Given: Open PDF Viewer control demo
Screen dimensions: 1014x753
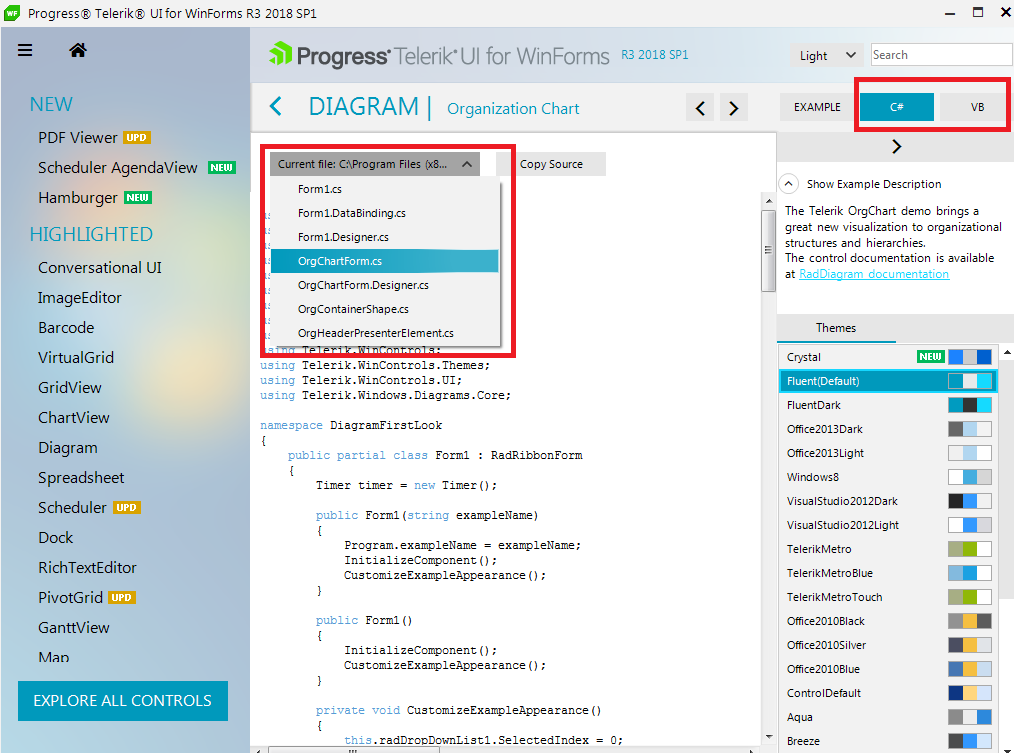Looking at the screenshot, I should pyautogui.click(x=78, y=138).
